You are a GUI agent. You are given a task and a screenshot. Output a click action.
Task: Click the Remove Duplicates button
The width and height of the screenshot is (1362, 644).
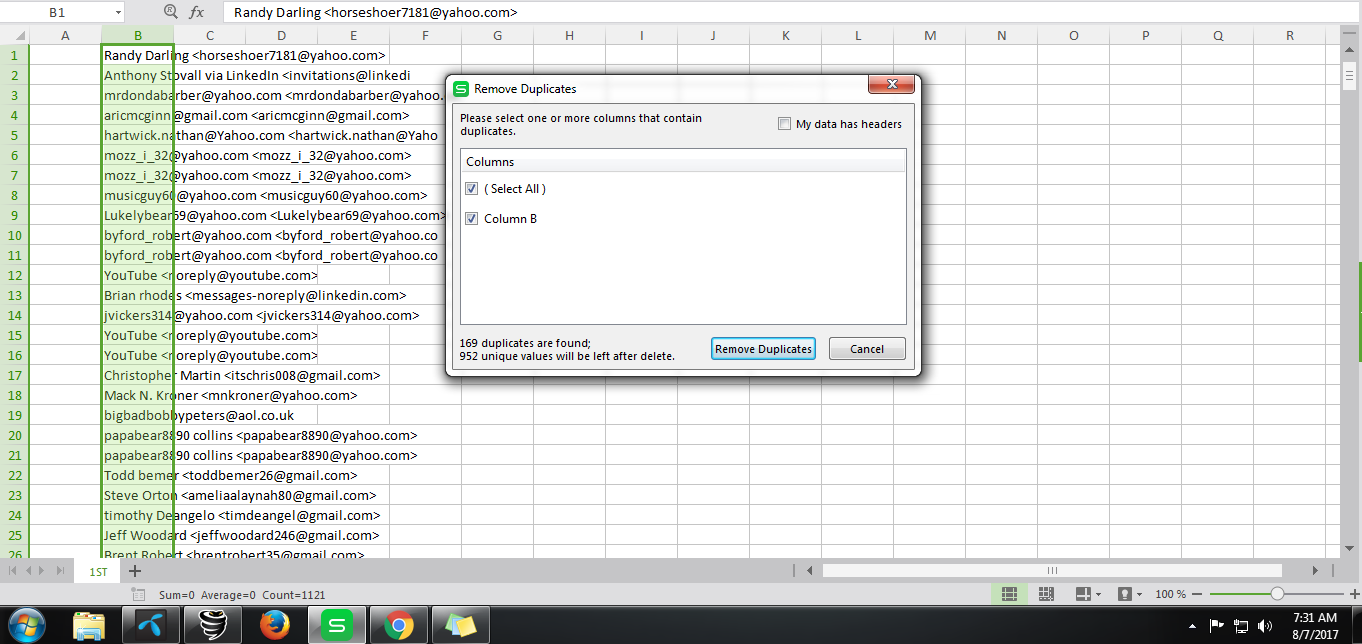[763, 349]
